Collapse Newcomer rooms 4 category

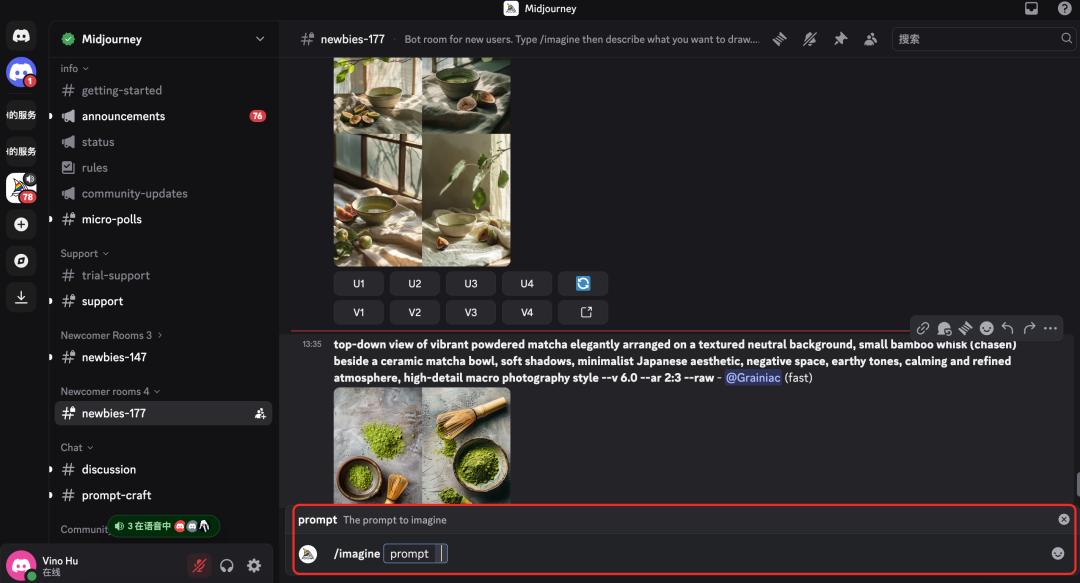coord(110,391)
